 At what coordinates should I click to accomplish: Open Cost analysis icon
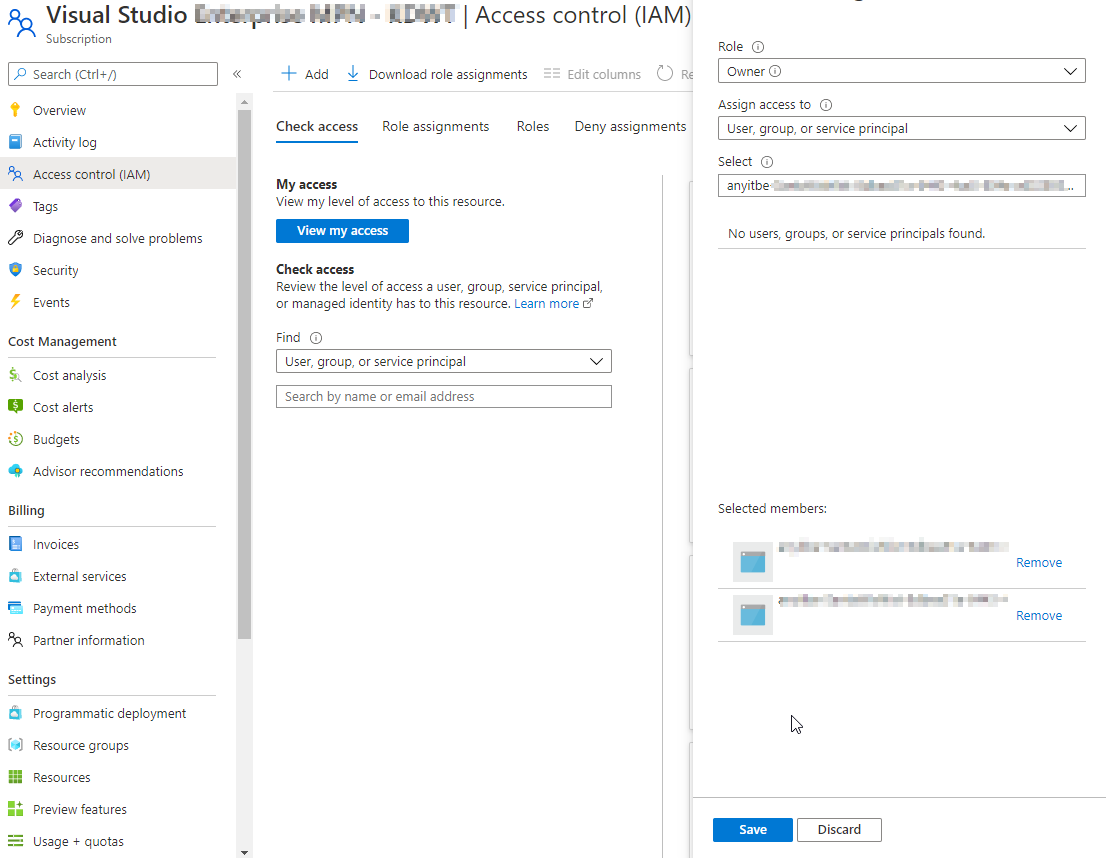[16, 375]
